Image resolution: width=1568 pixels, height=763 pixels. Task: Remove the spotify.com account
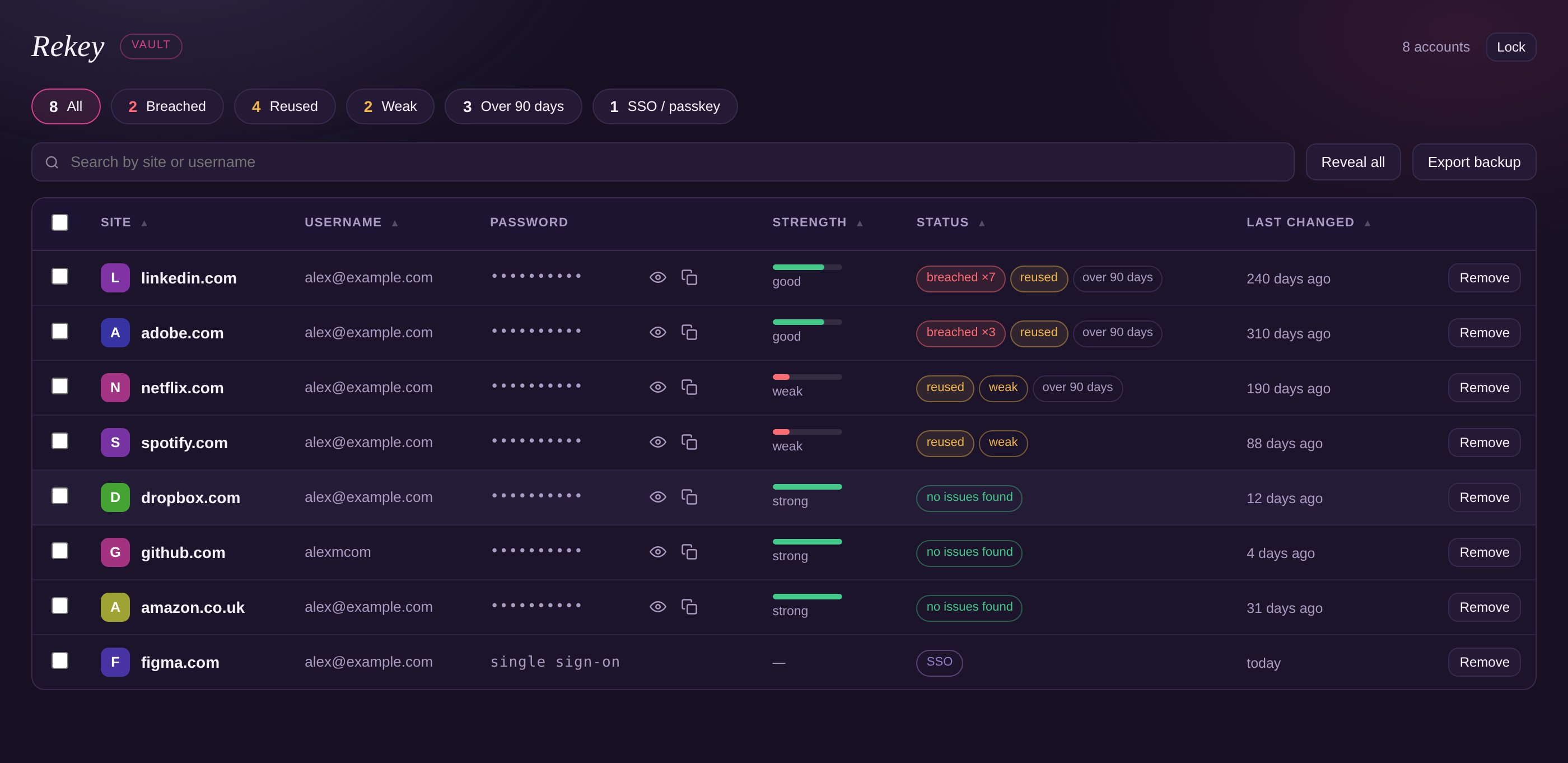coord(1484,442)
